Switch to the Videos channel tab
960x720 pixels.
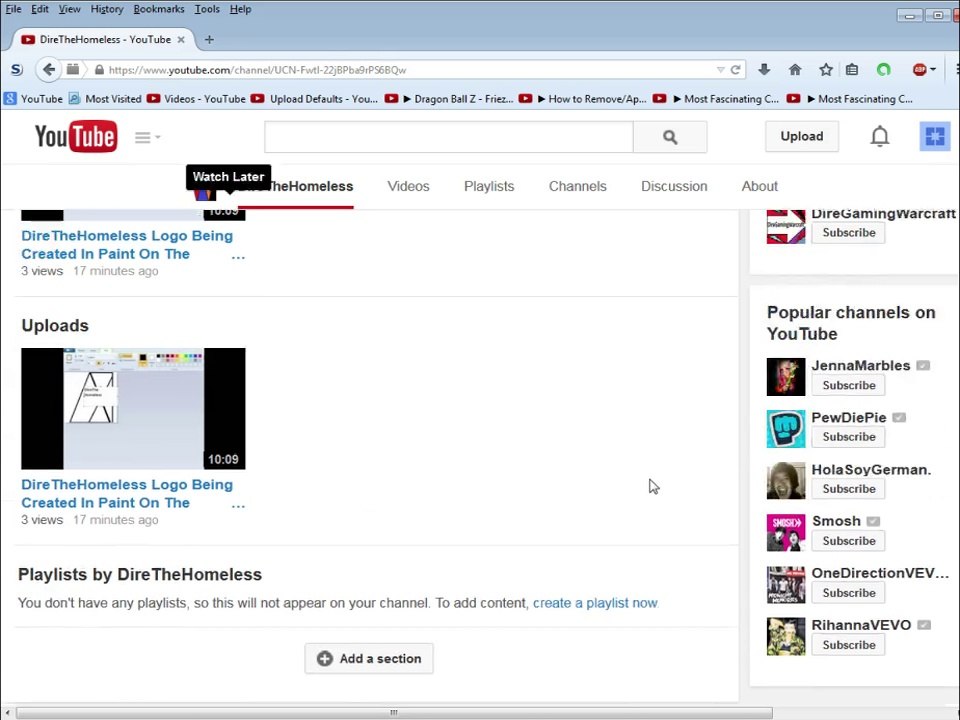click(408, 186)
